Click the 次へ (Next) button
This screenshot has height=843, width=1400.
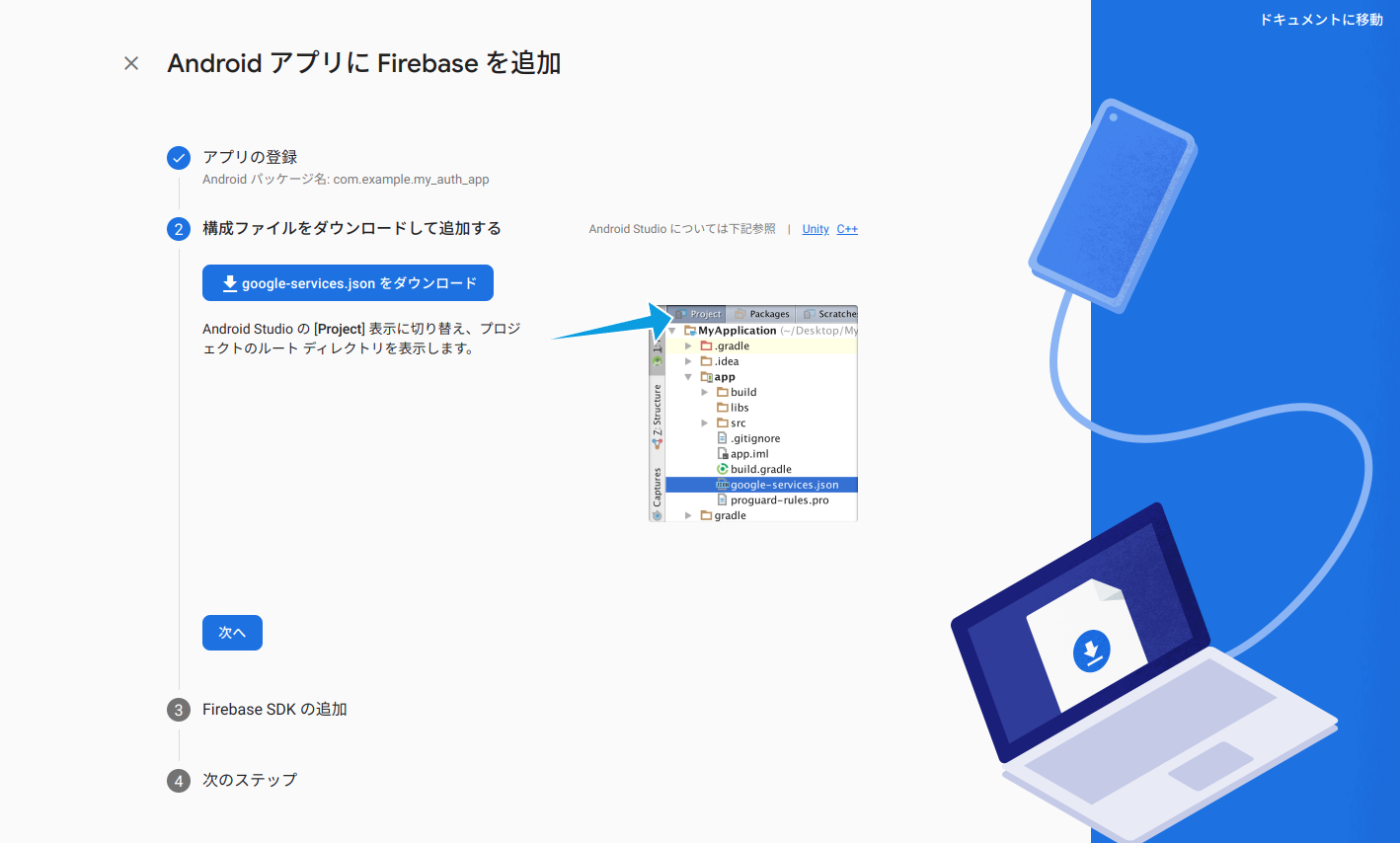point(232,633)
